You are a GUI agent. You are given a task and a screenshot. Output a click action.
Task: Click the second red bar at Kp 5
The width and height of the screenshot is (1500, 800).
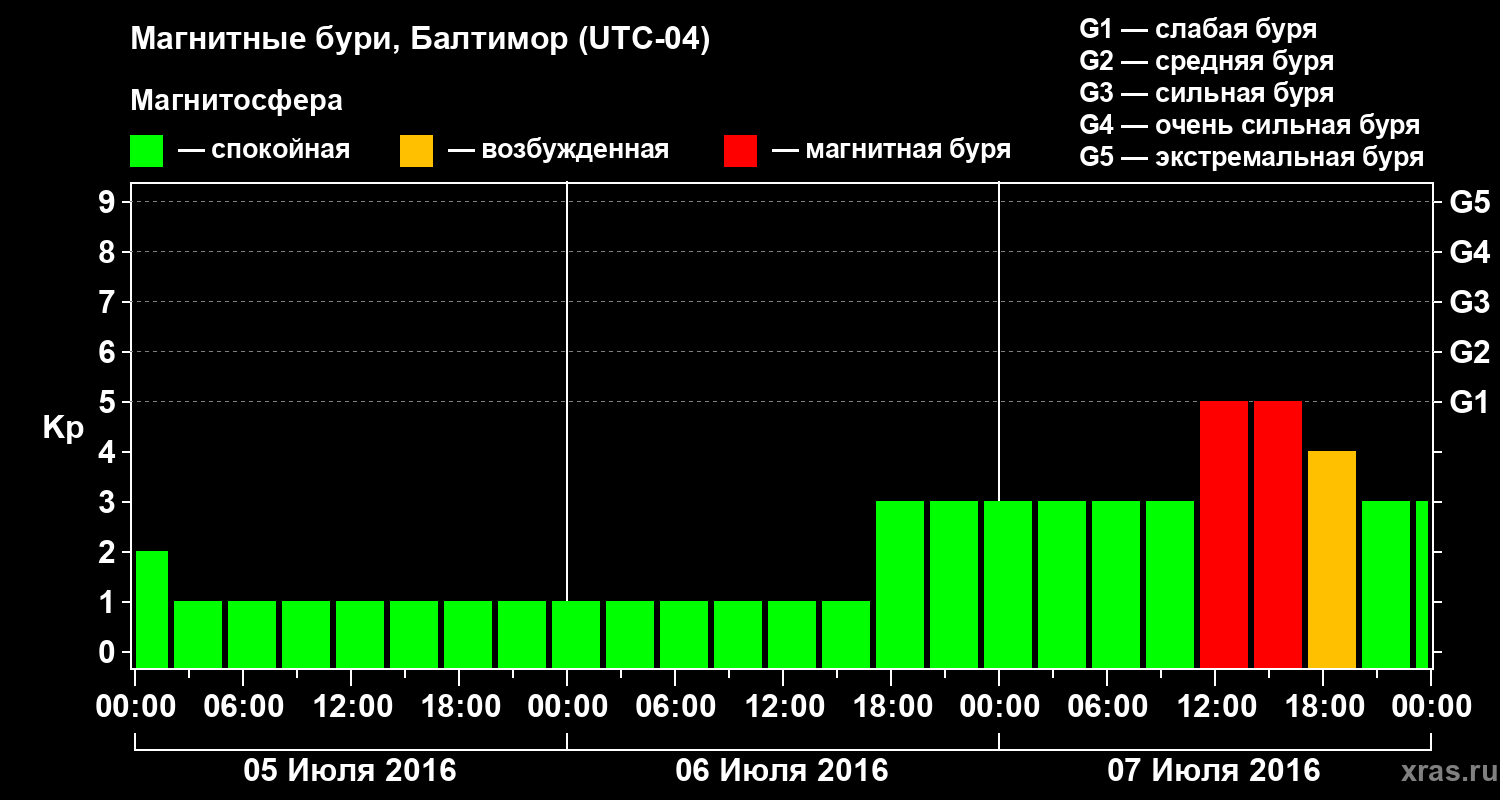tap(1278, 534)
